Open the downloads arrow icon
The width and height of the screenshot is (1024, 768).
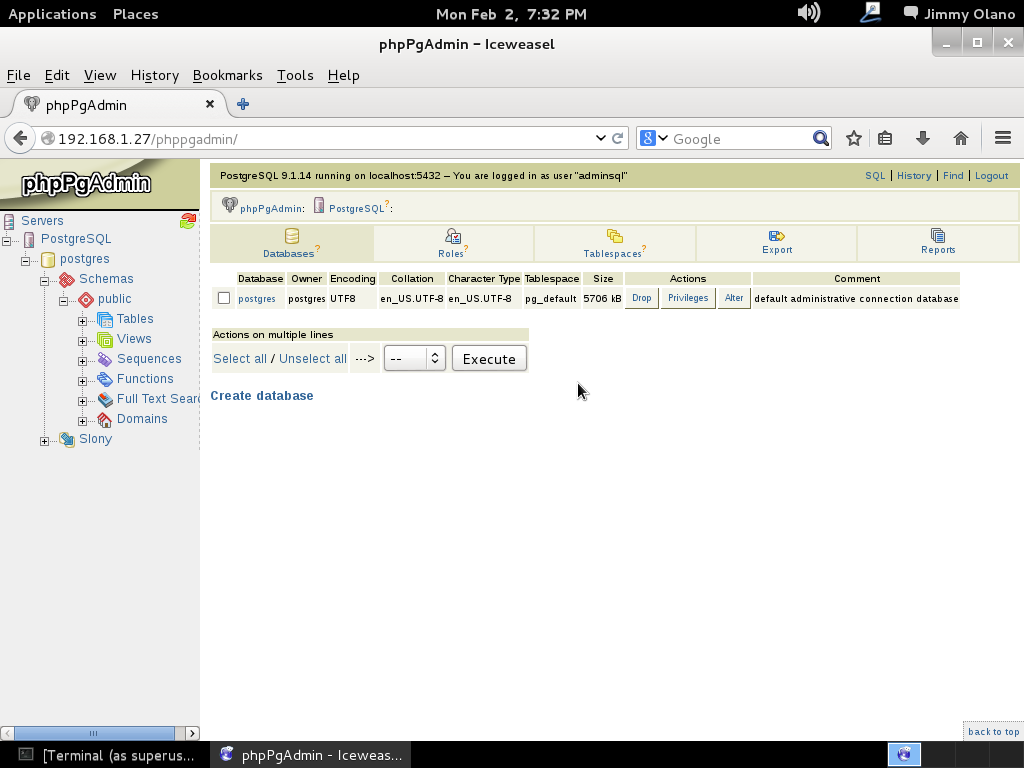[x=923, y=139]
